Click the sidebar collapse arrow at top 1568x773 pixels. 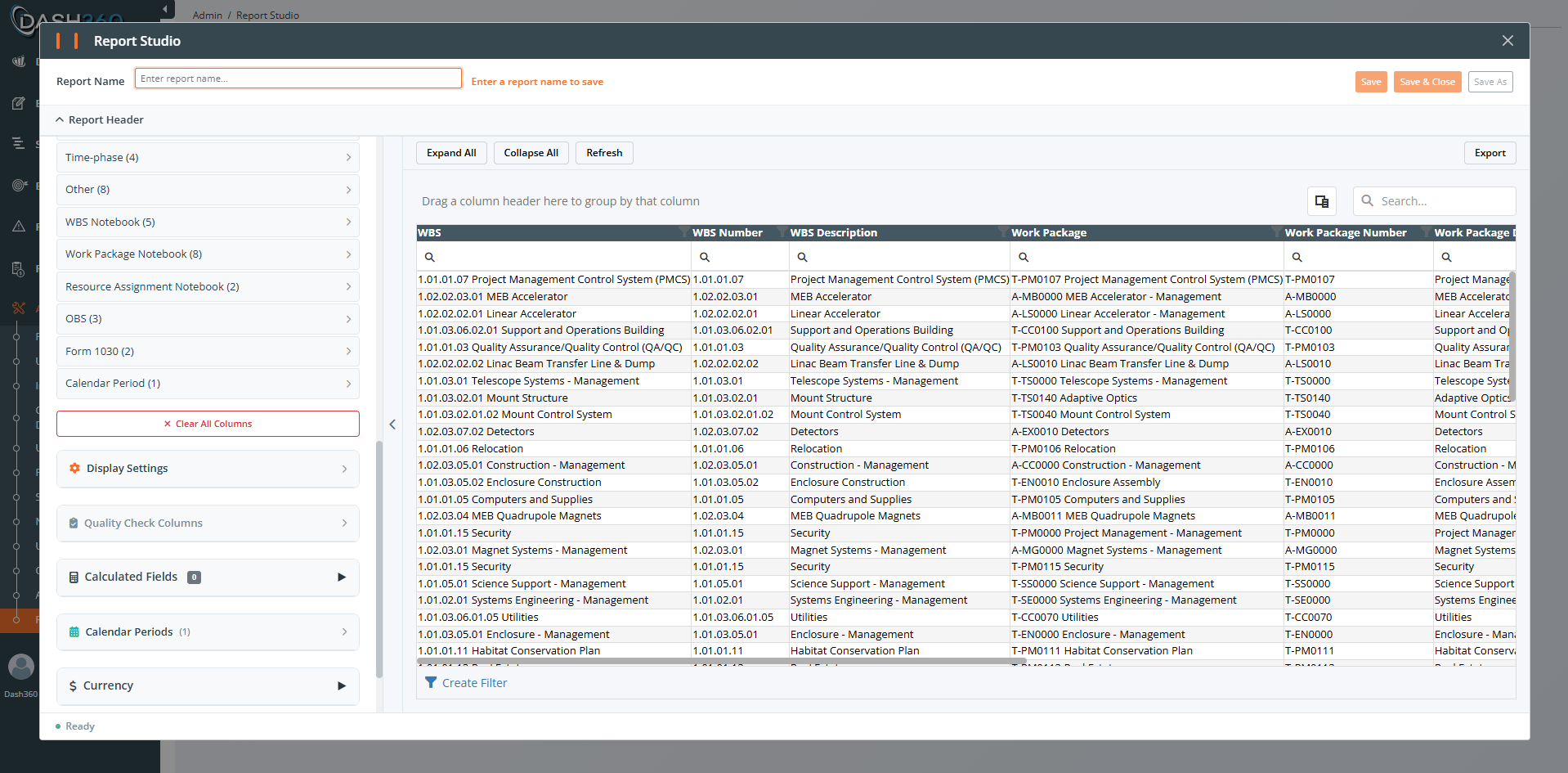tap(165, 9)
